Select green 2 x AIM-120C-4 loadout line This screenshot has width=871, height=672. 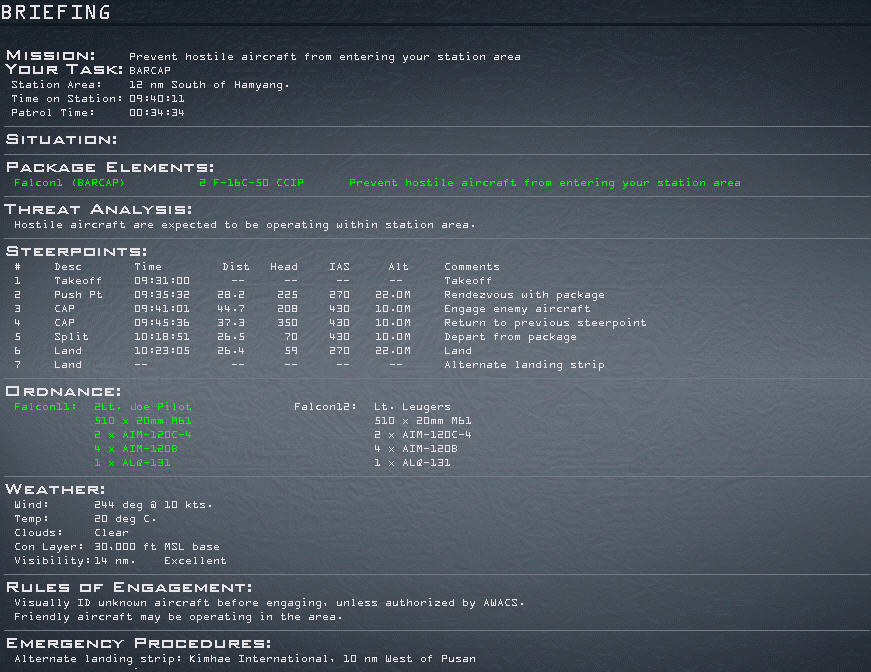[x=142, y=435]
